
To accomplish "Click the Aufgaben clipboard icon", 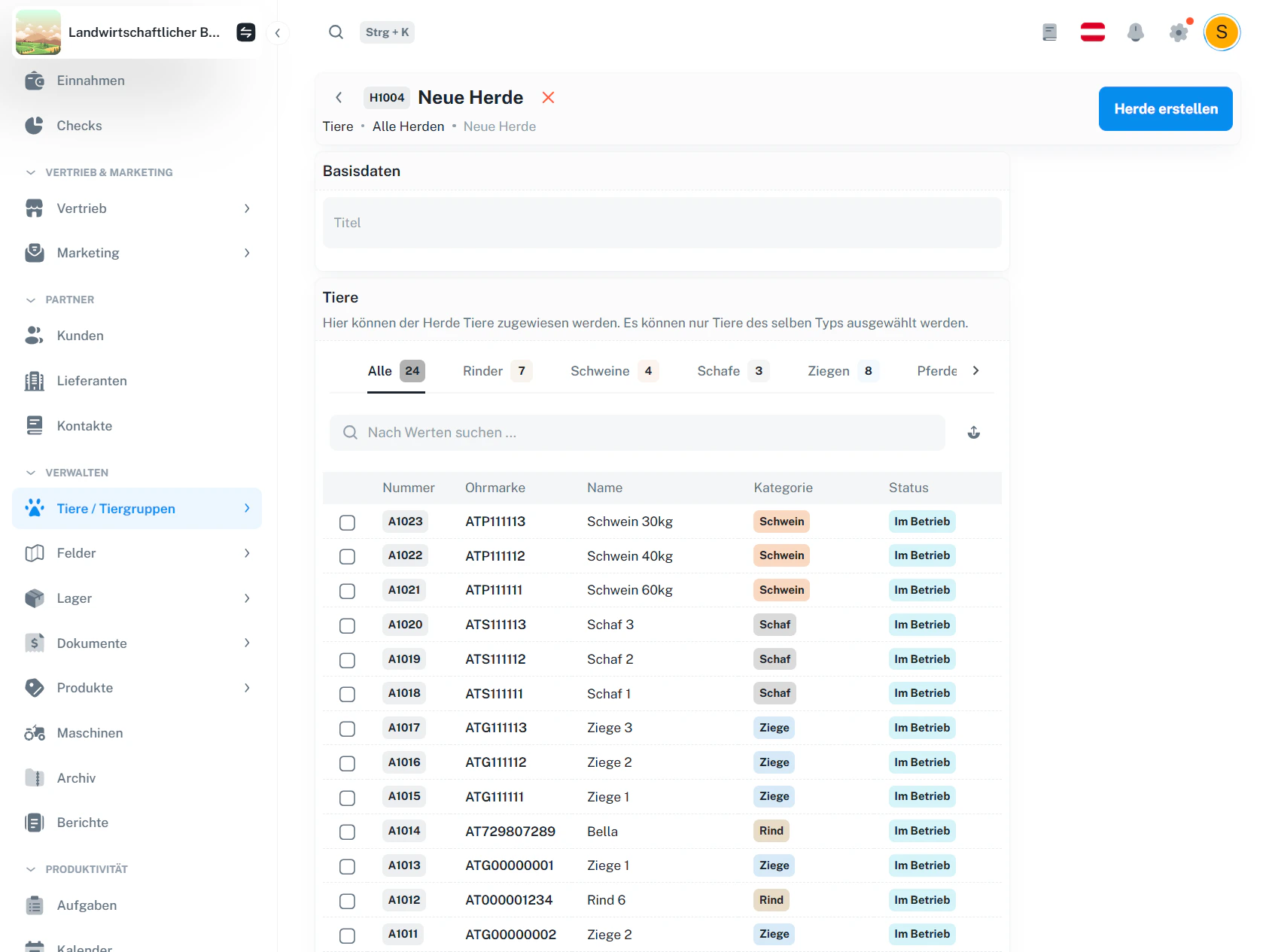I will (35, 905).
